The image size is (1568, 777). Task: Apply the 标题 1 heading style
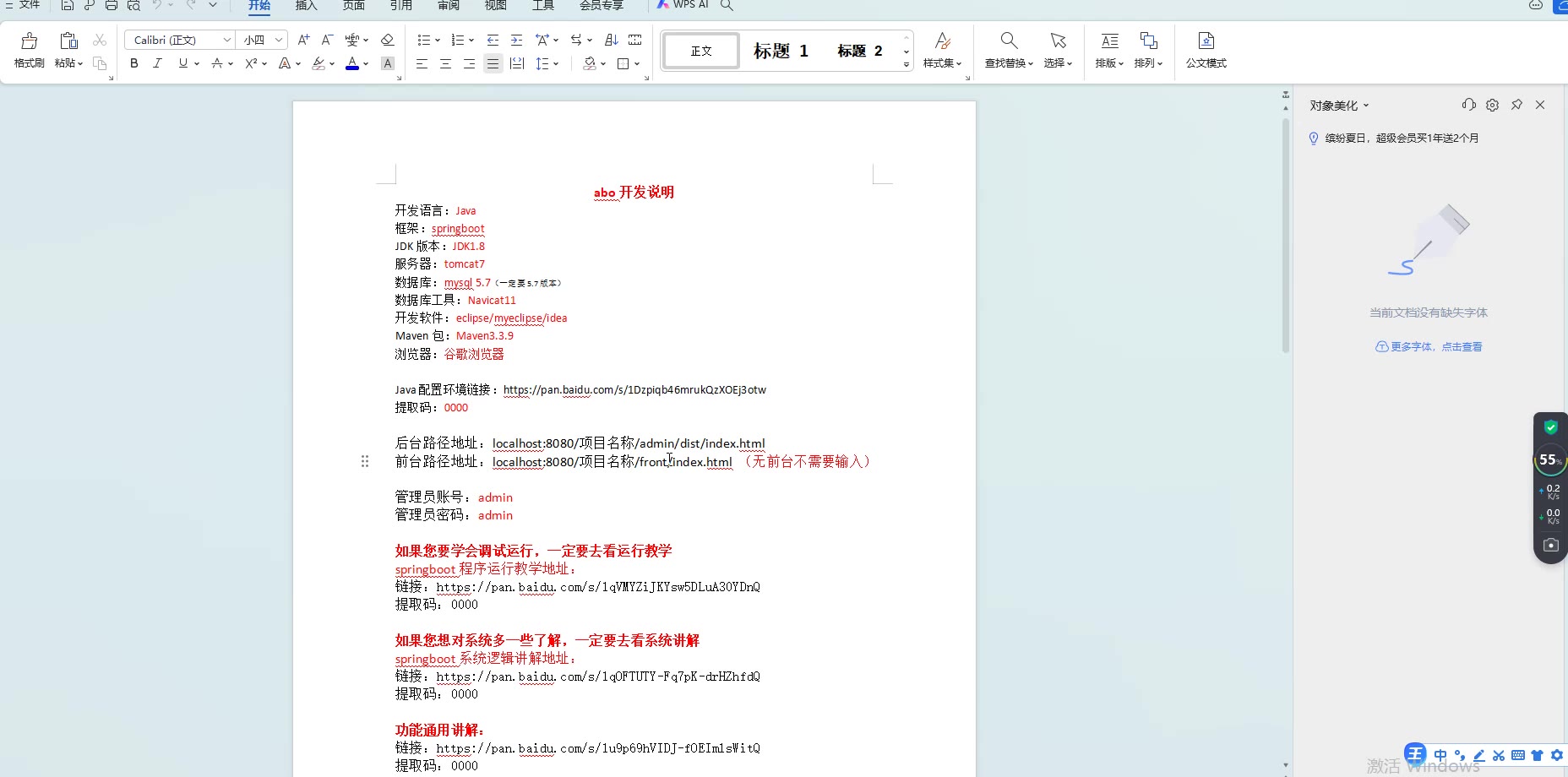coord(781,51)
